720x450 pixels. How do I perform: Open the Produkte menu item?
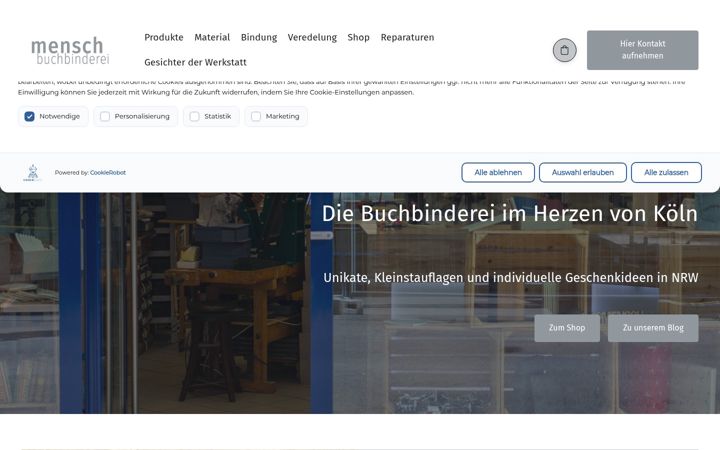point(163,37)
